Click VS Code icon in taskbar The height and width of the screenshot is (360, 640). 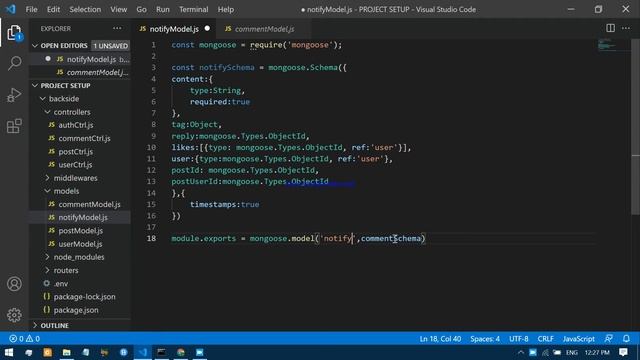point(142,352)
